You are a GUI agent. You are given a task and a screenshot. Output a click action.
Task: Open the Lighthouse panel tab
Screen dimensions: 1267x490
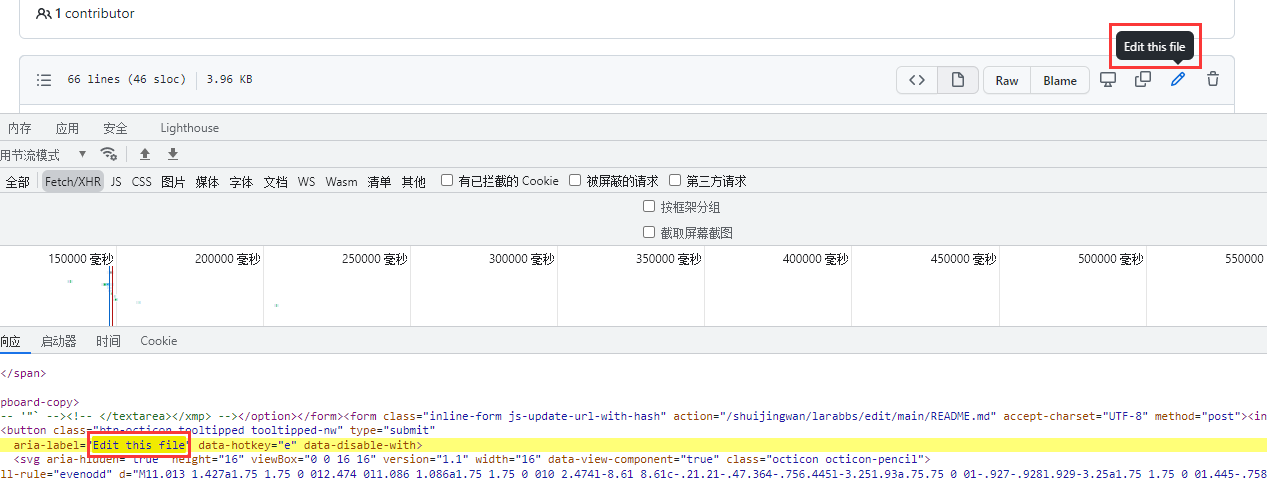click(189, 128)
